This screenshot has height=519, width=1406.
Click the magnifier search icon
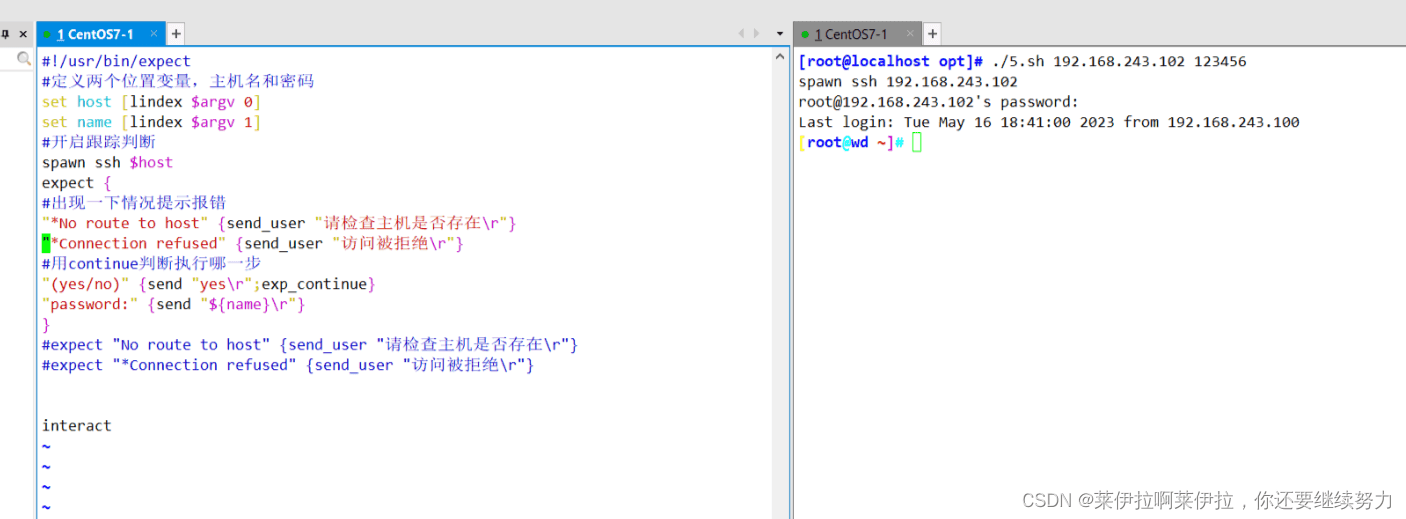[x=24, y=60]
